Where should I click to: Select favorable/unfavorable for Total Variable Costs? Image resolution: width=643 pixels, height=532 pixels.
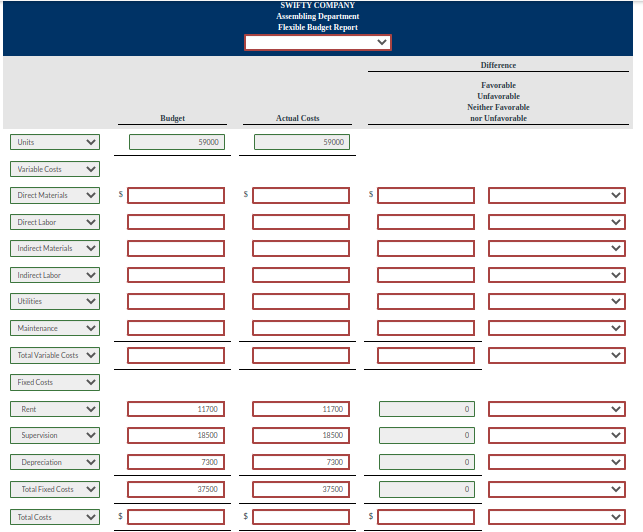556,355
